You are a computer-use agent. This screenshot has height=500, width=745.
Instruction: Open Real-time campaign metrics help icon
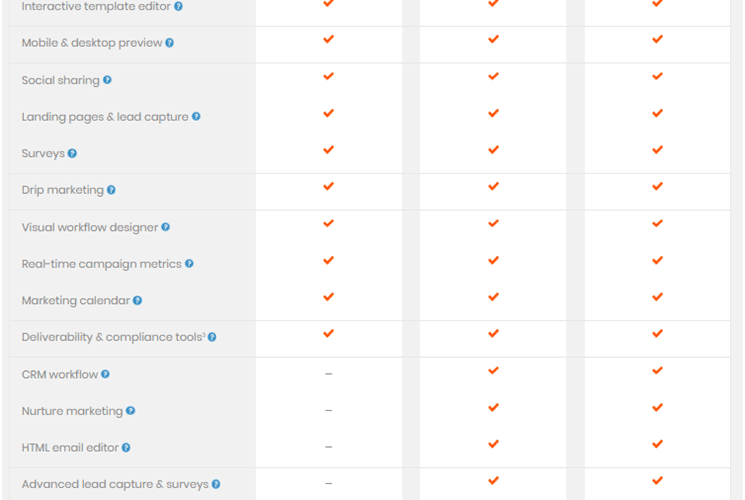[x=189, y=264]
